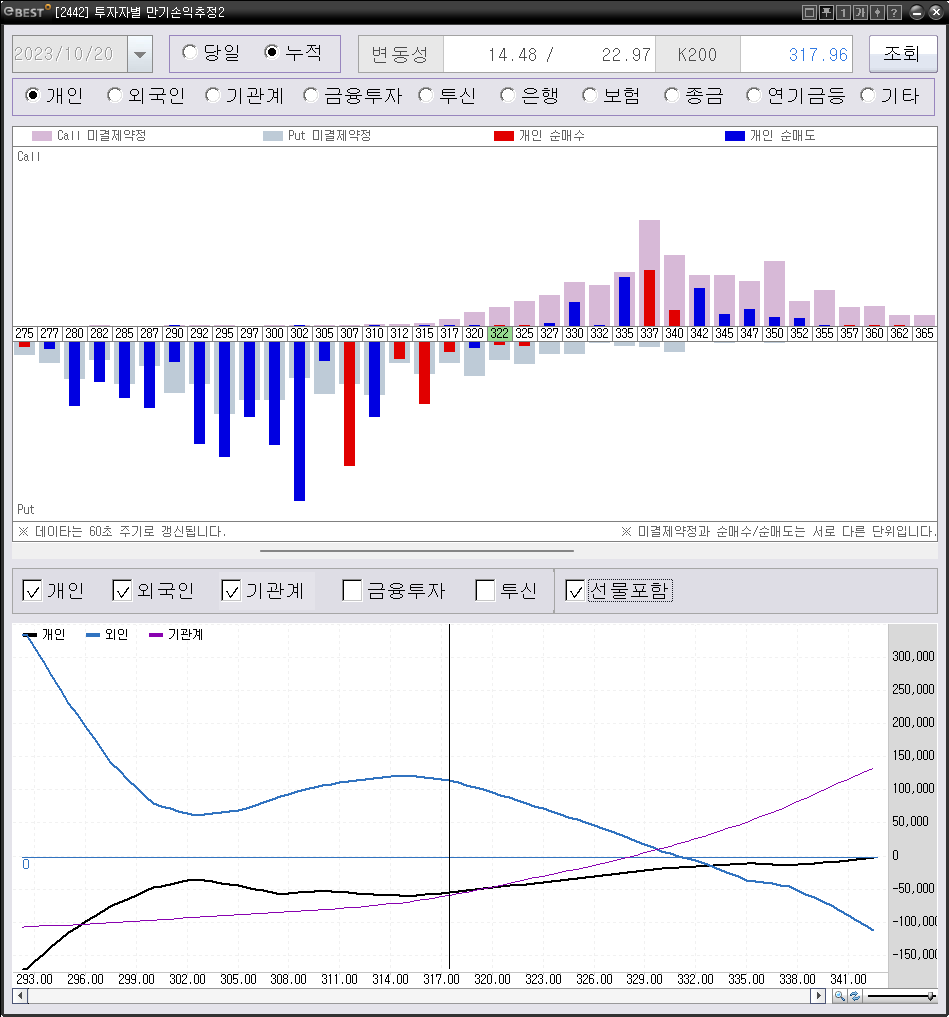Screen dimensions: 949x1017
Task: Click the blue 개인 순매도 legend swatch
Action: click(735, 136)
